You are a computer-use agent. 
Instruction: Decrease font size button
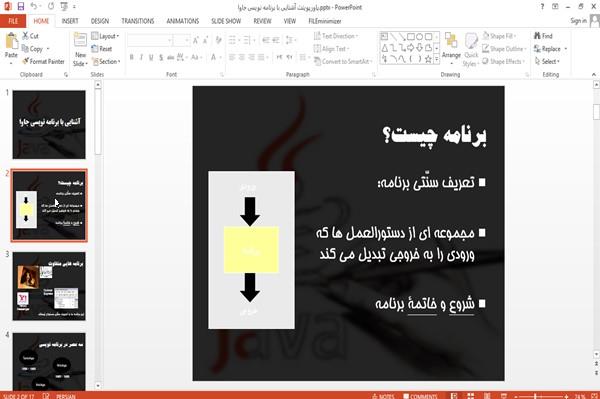tap(206, 40)
